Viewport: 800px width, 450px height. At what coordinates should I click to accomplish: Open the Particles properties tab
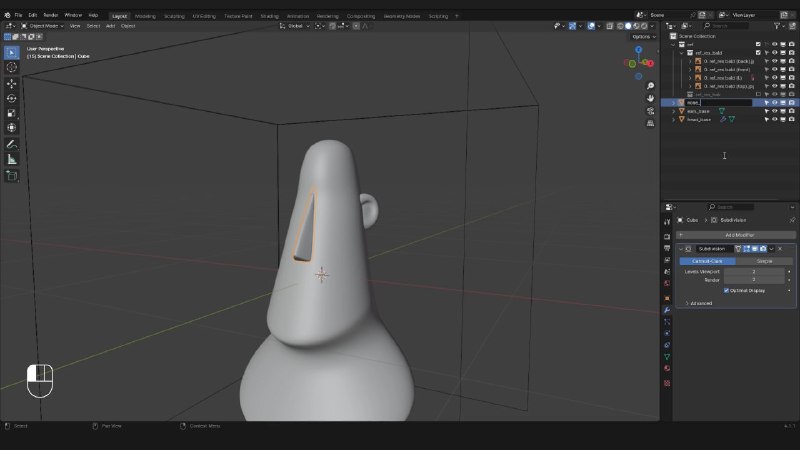click(x=667, y=322)
